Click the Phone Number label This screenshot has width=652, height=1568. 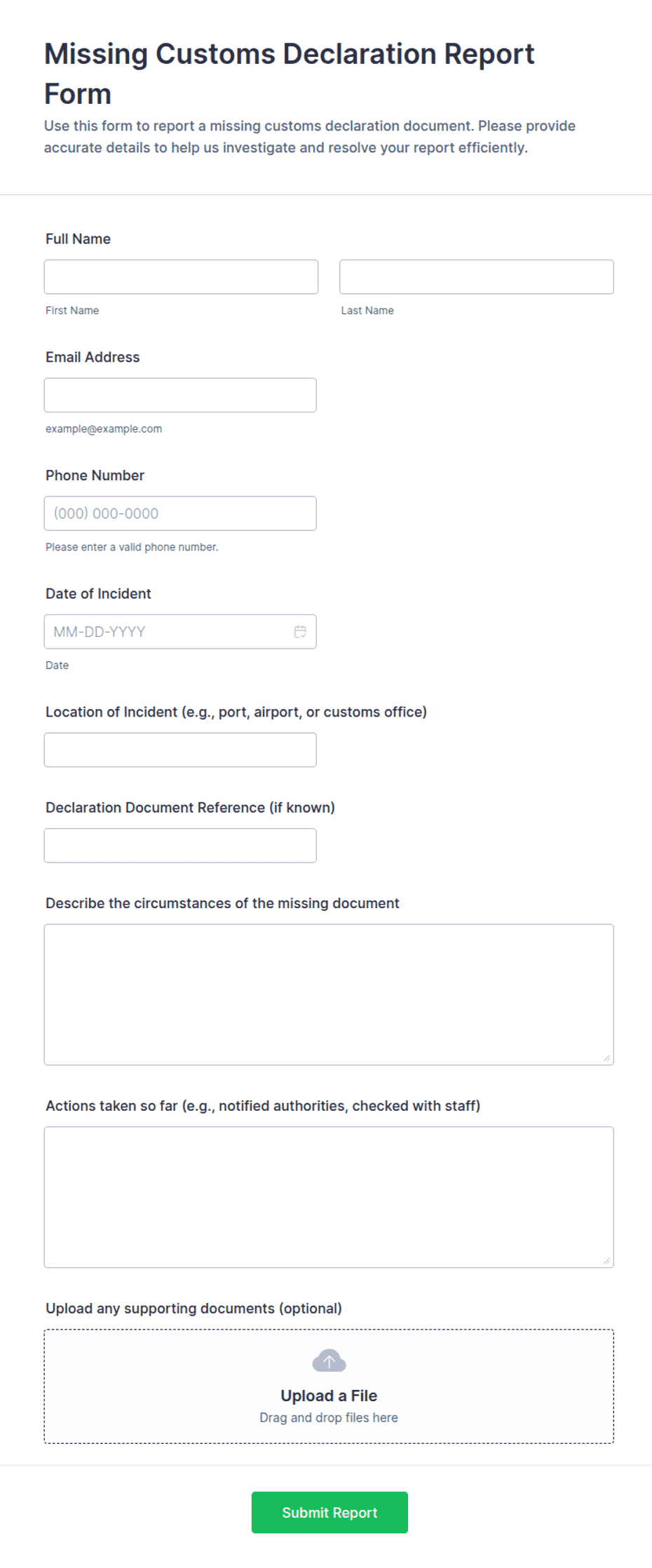point(95,475)
